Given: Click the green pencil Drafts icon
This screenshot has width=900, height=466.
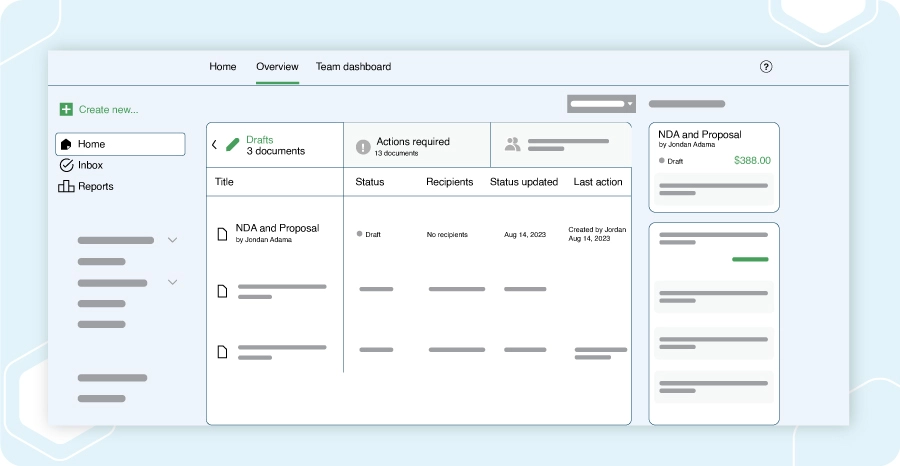Looking at the screenshot, I should pos(232,145).
